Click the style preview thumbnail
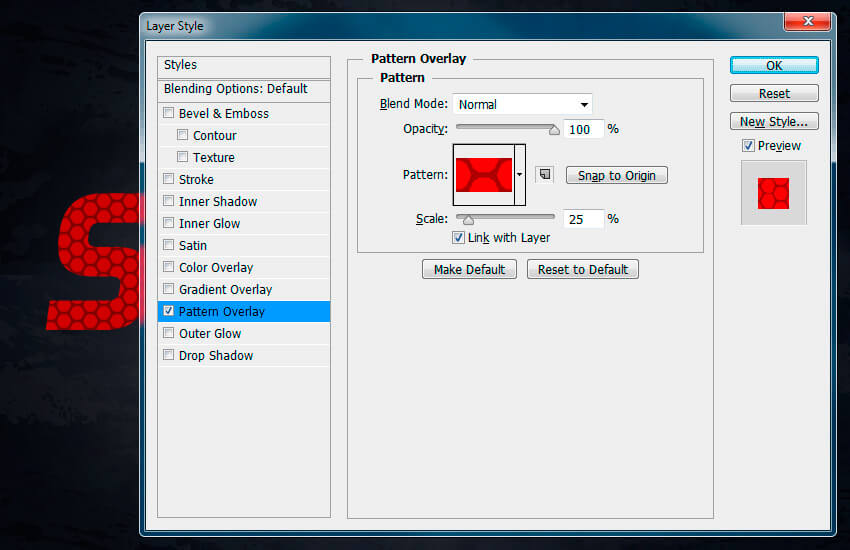This screenshot has height=550, width=850. point(774,193)
